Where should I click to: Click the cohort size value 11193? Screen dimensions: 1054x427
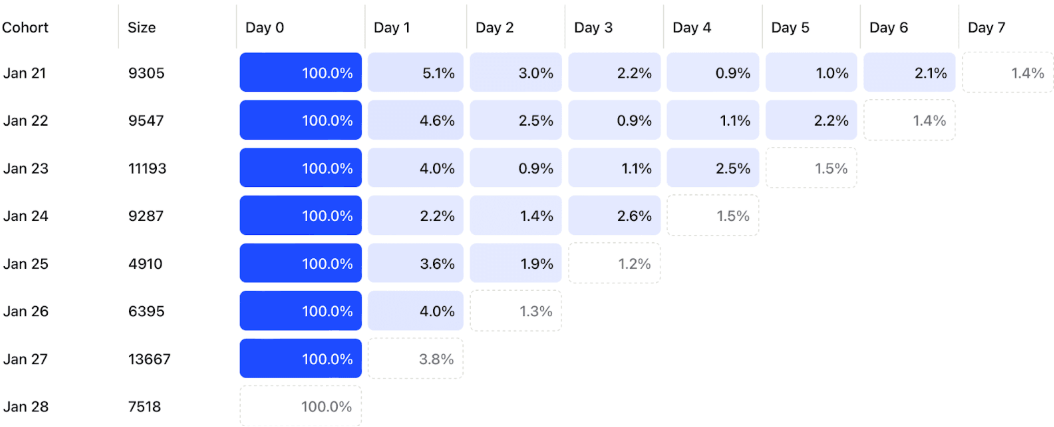coord(147,168)
